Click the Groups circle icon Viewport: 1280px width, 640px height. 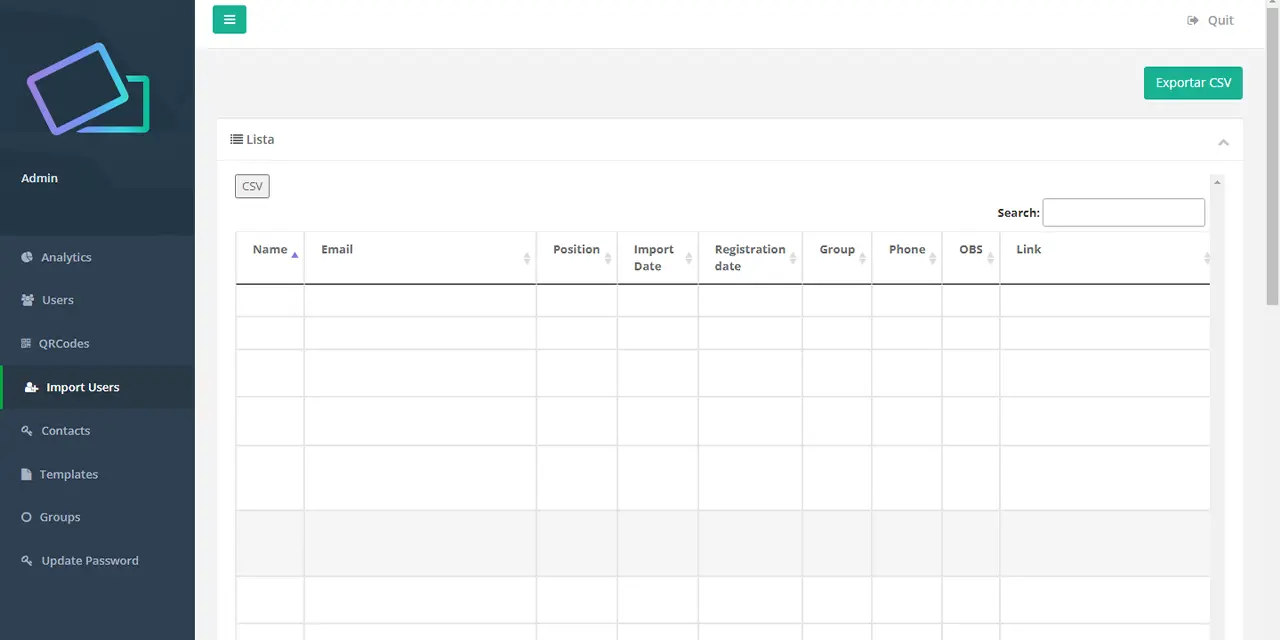27,517
